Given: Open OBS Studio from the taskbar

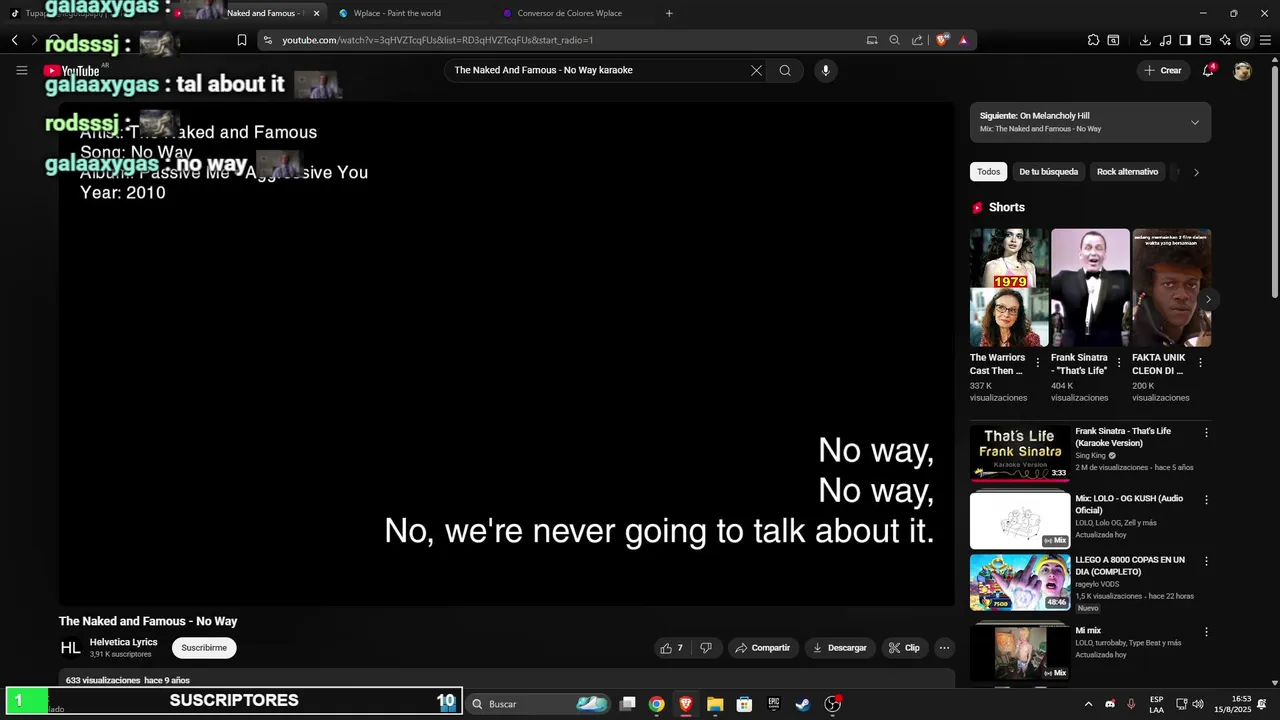Looking at the screenshot, I should tap(832, 704).
